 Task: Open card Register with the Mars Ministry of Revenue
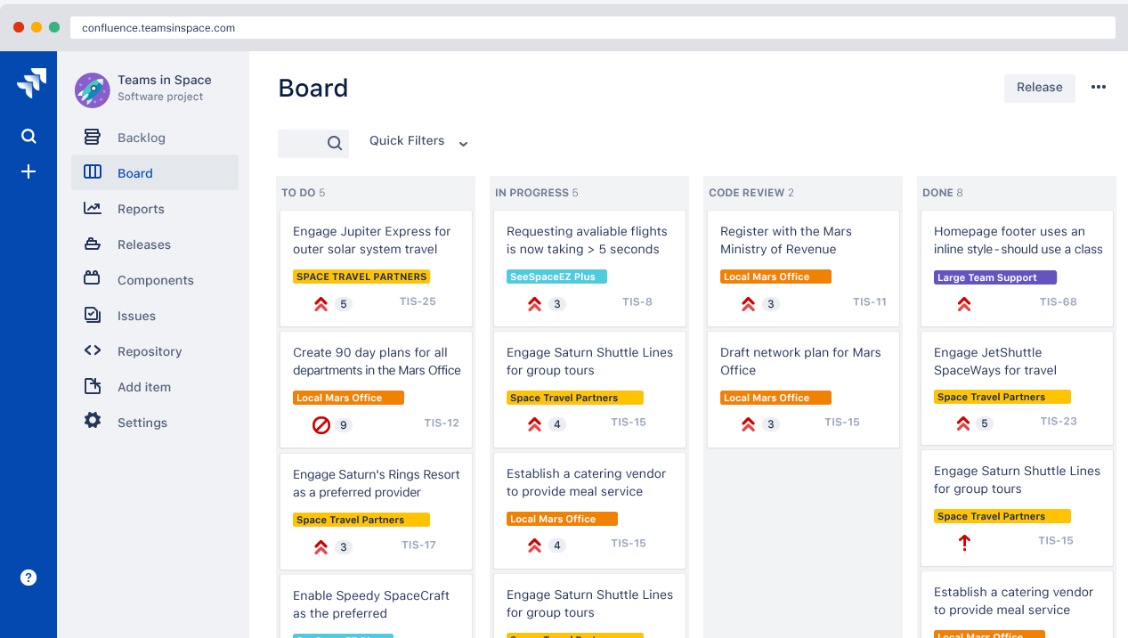click(803, 268)
